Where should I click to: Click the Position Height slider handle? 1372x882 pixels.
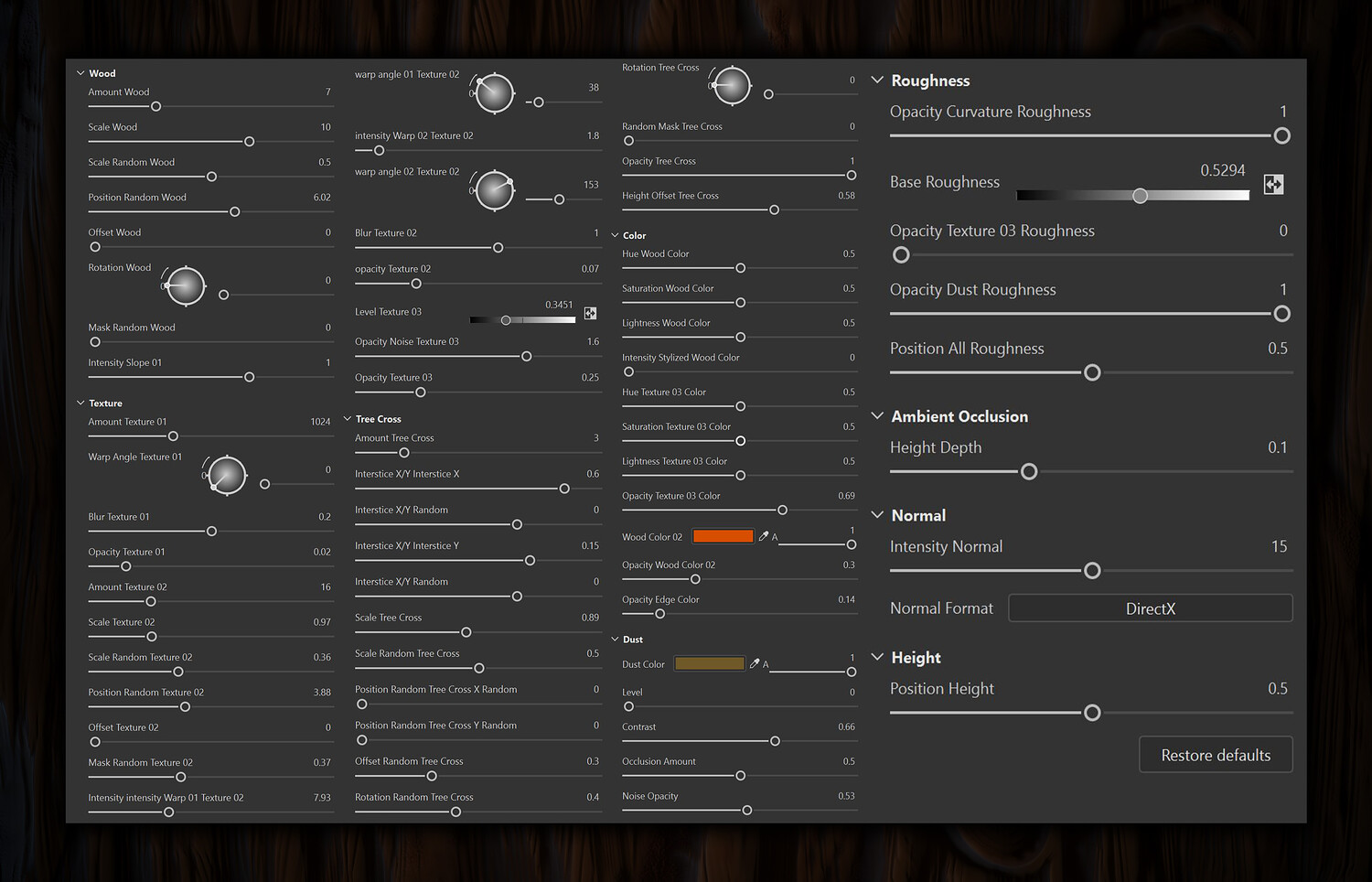(1092, 713)
